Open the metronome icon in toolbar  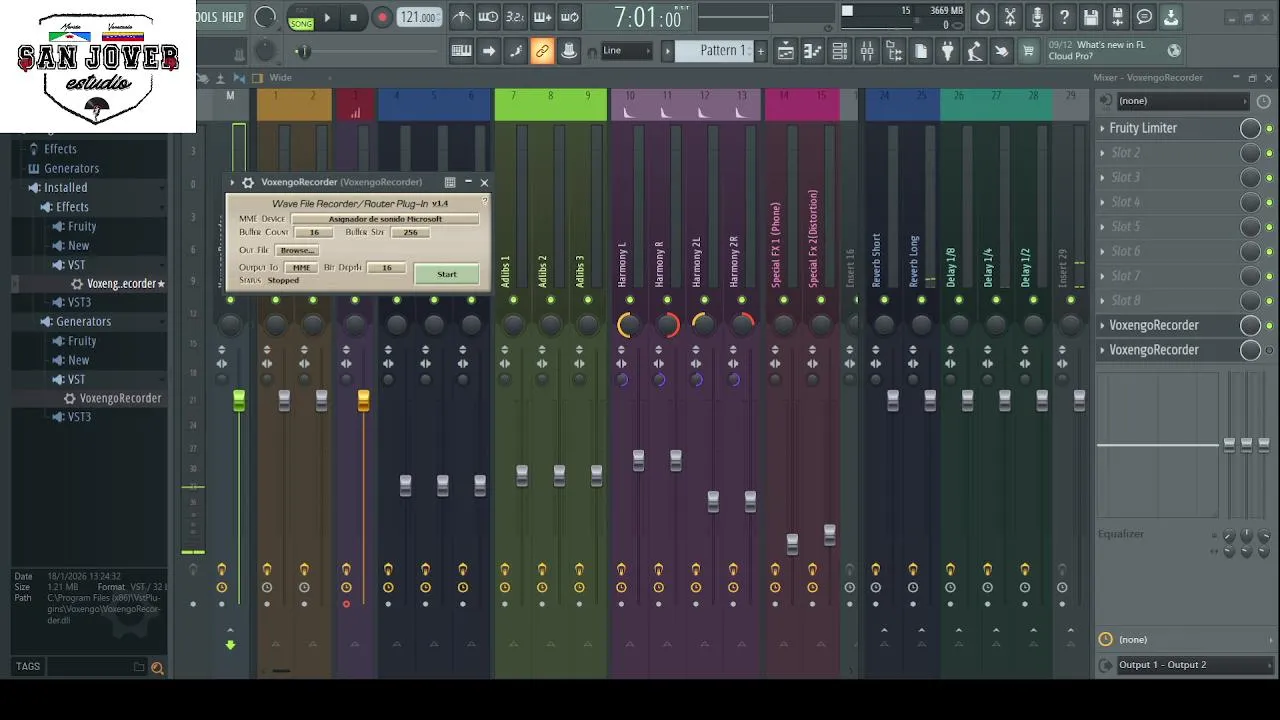[461, 17]
